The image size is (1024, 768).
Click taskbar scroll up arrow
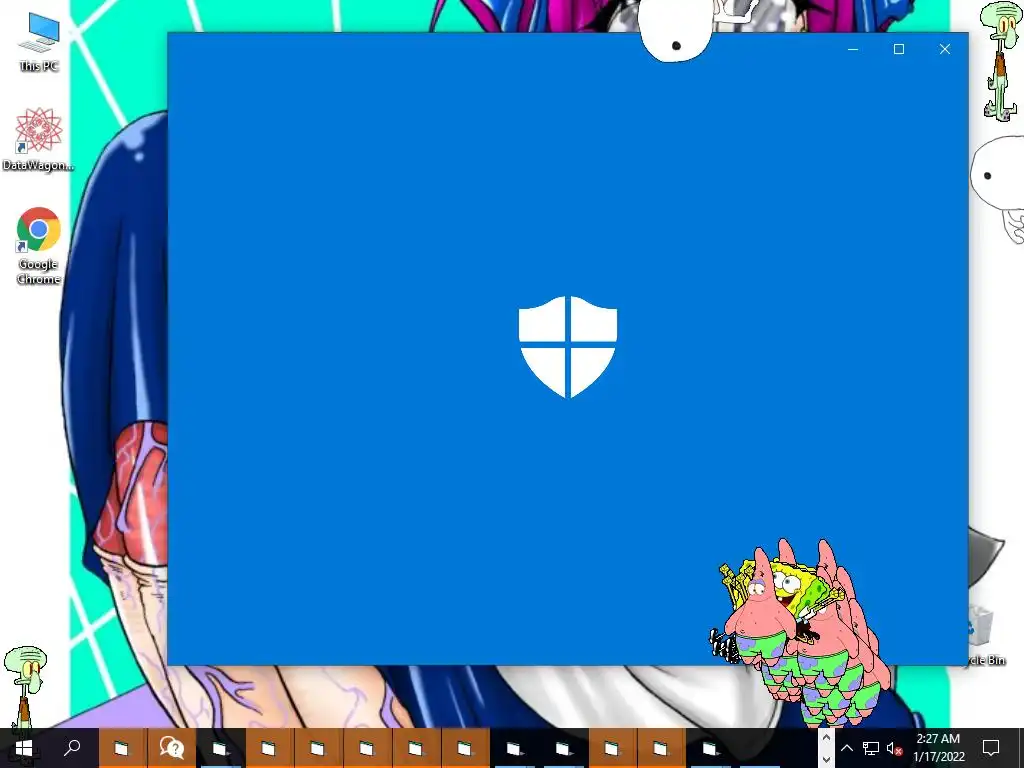coord(826,738)
